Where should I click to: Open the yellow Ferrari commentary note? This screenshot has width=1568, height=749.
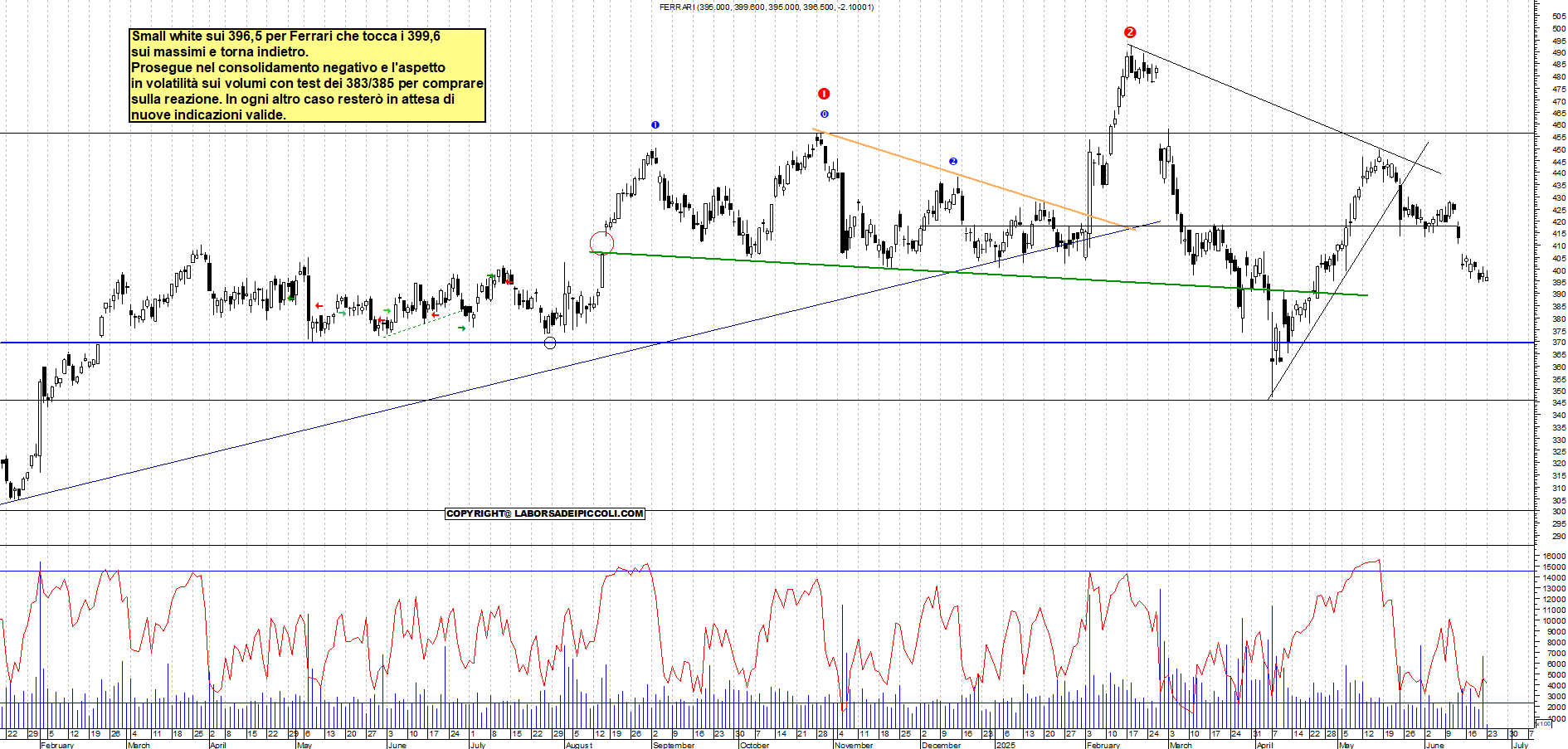307,75
